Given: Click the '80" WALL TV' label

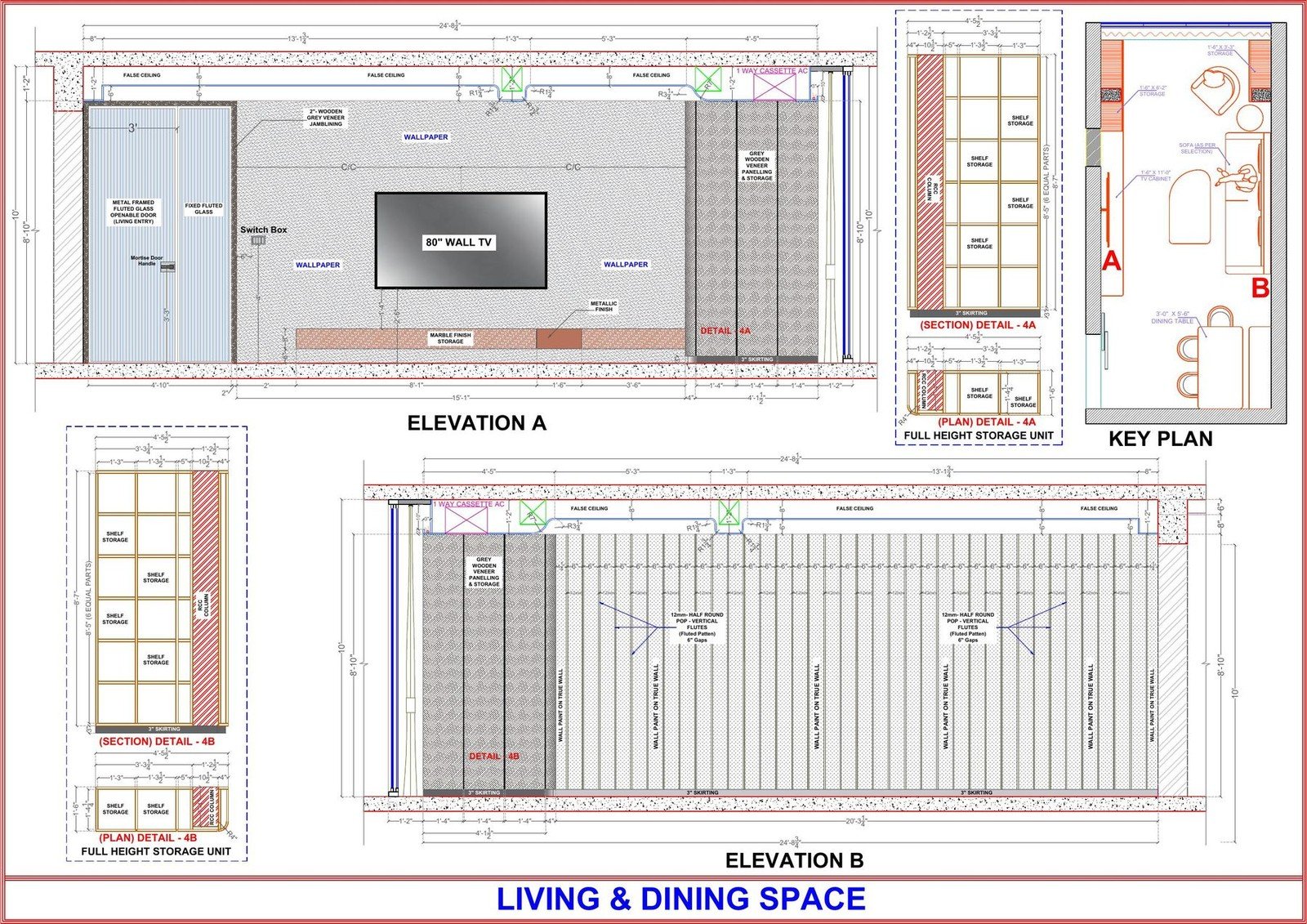Looking at the screenshot, I should pos(458,242).
